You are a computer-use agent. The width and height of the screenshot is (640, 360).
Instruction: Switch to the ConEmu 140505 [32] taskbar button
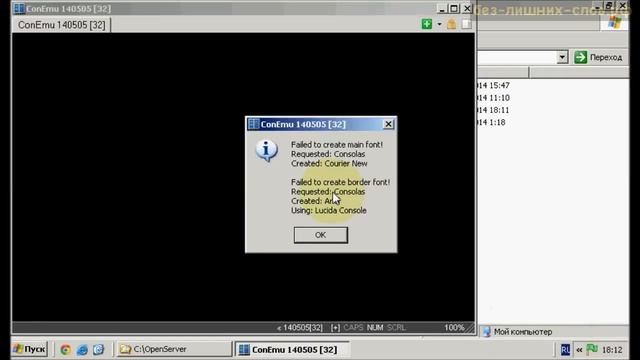click(x=292, y=350)
